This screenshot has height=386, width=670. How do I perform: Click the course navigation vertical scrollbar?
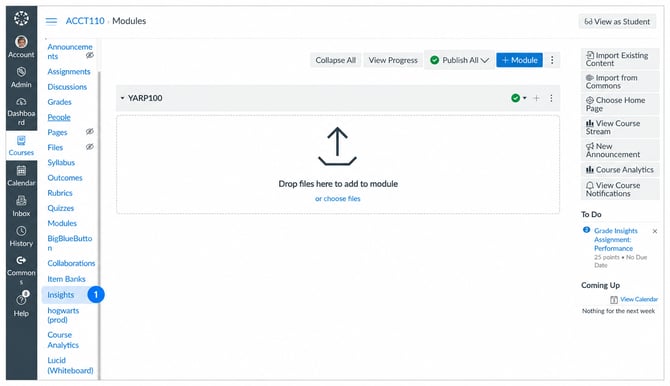[x=99, y=226]
